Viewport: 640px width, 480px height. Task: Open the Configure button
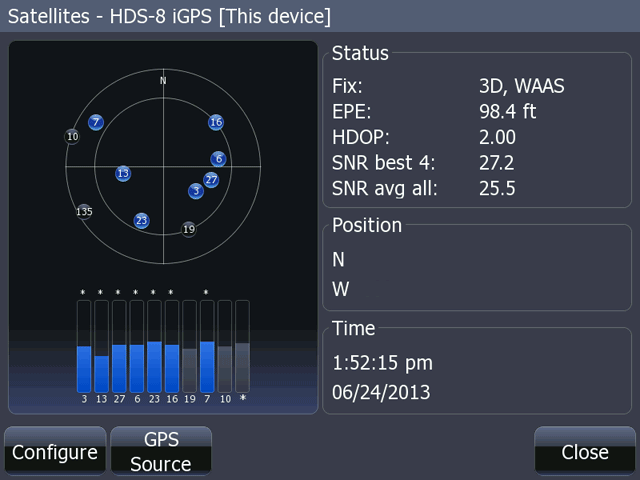(55, 451)
